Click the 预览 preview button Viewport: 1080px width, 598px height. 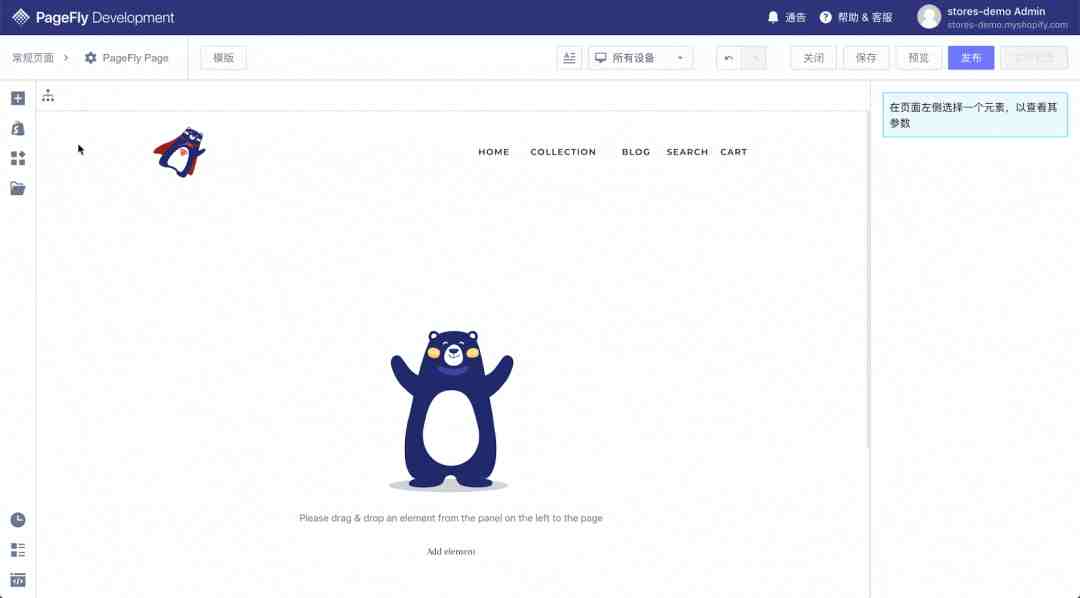918,58
